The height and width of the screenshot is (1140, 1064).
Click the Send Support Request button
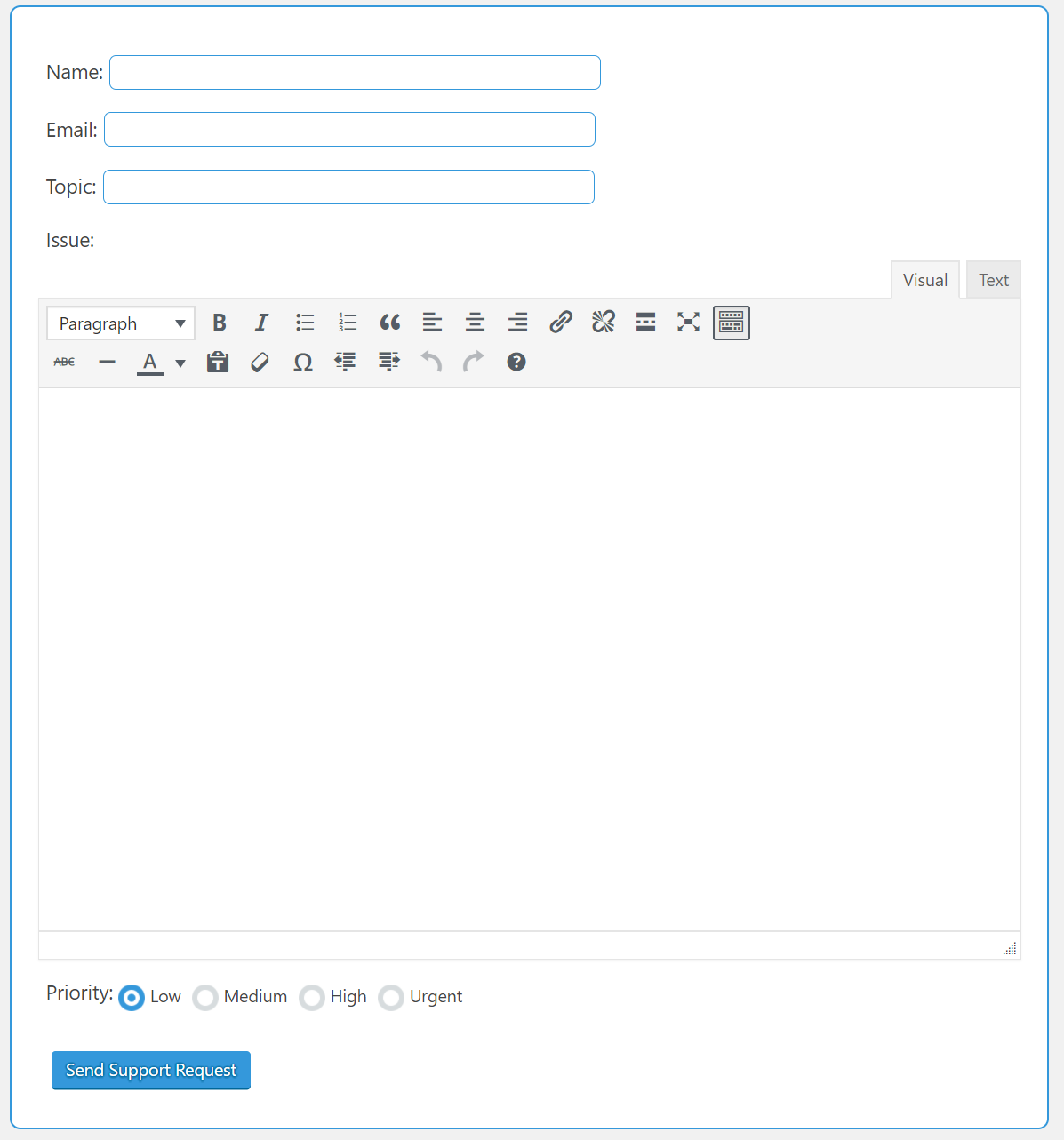tap(151, 1070)
